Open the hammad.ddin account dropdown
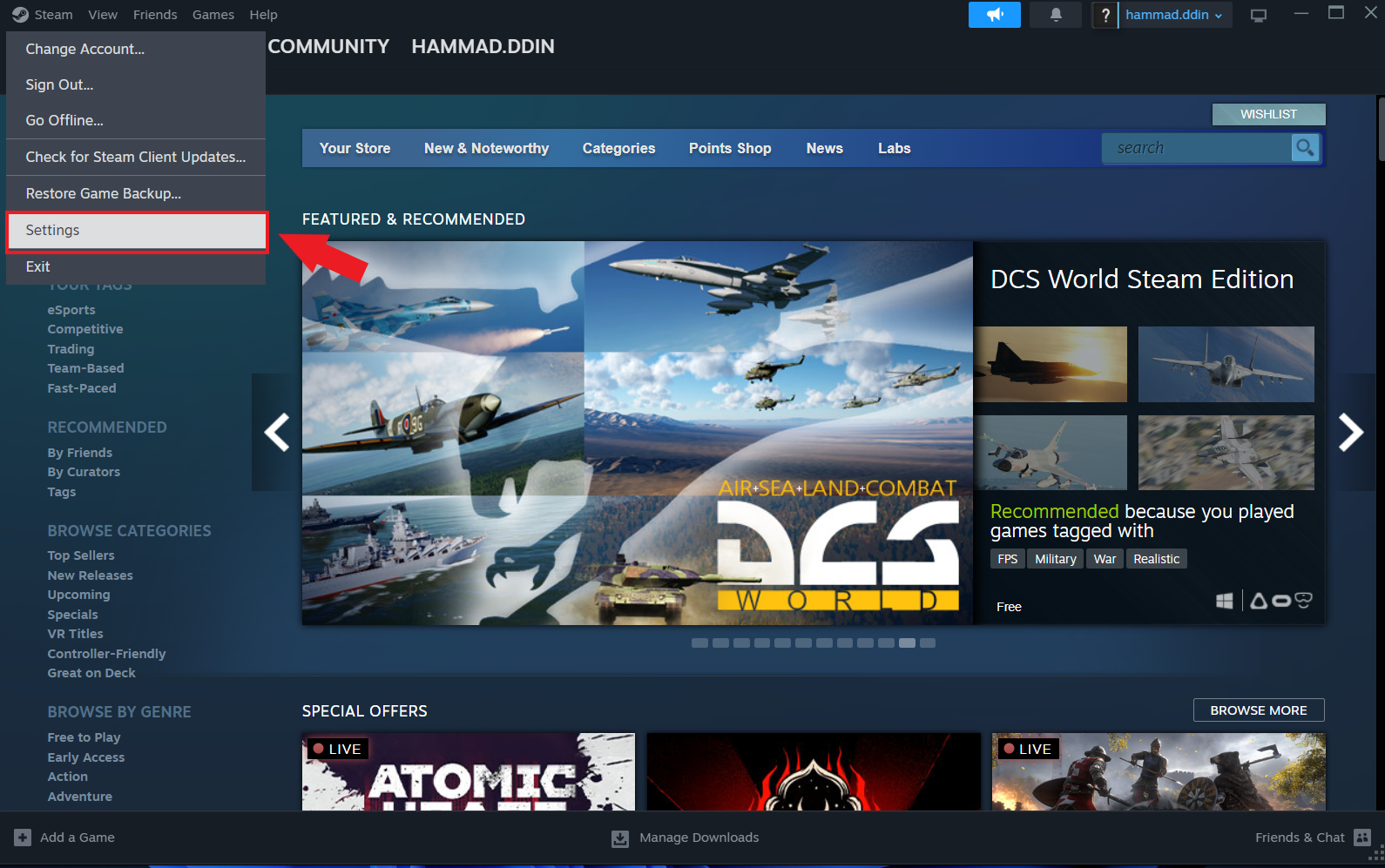The height and width of the screenshot is (868, 1385). click(1174, 15)
